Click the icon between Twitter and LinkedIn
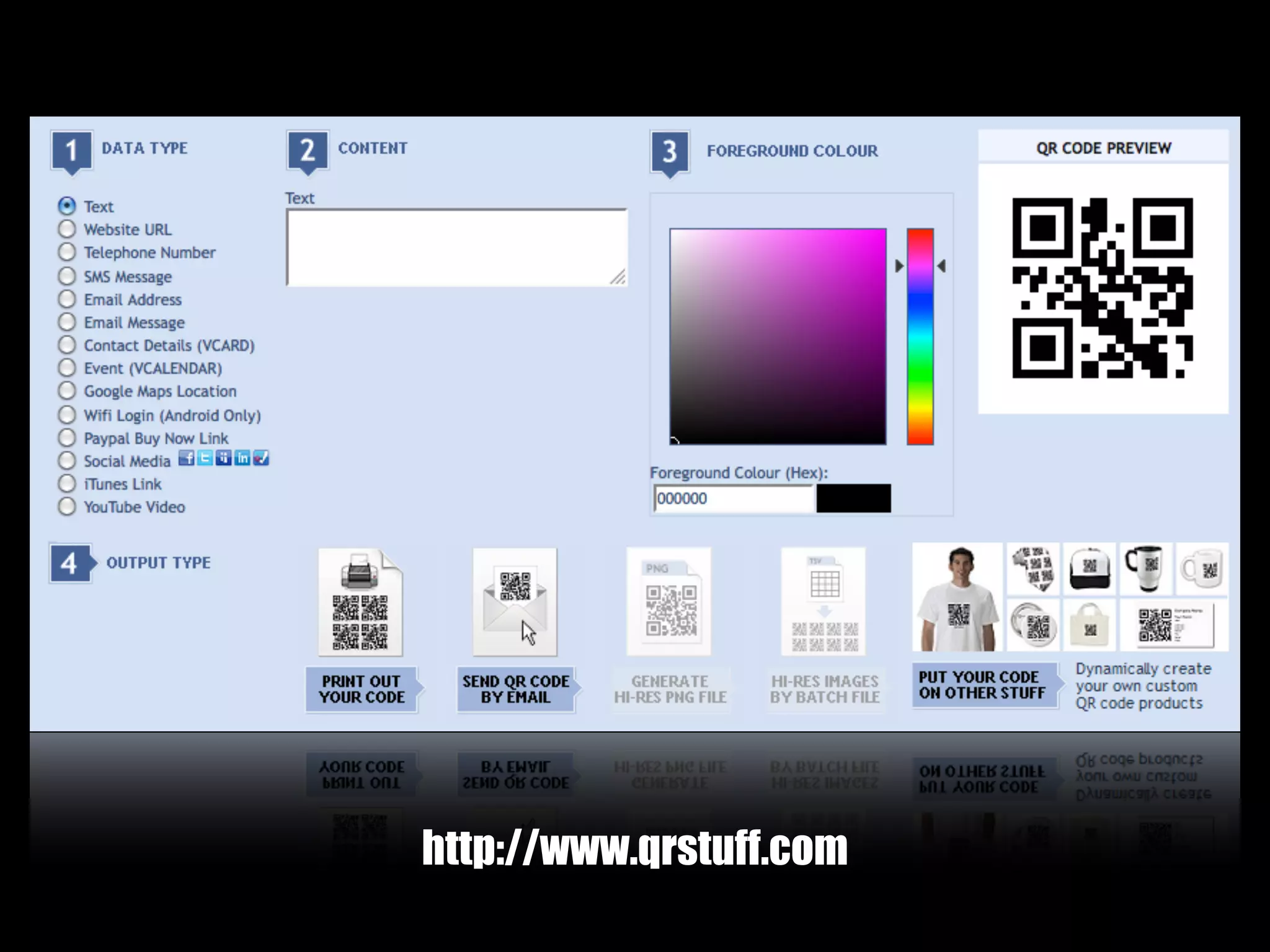 [224, 458]
